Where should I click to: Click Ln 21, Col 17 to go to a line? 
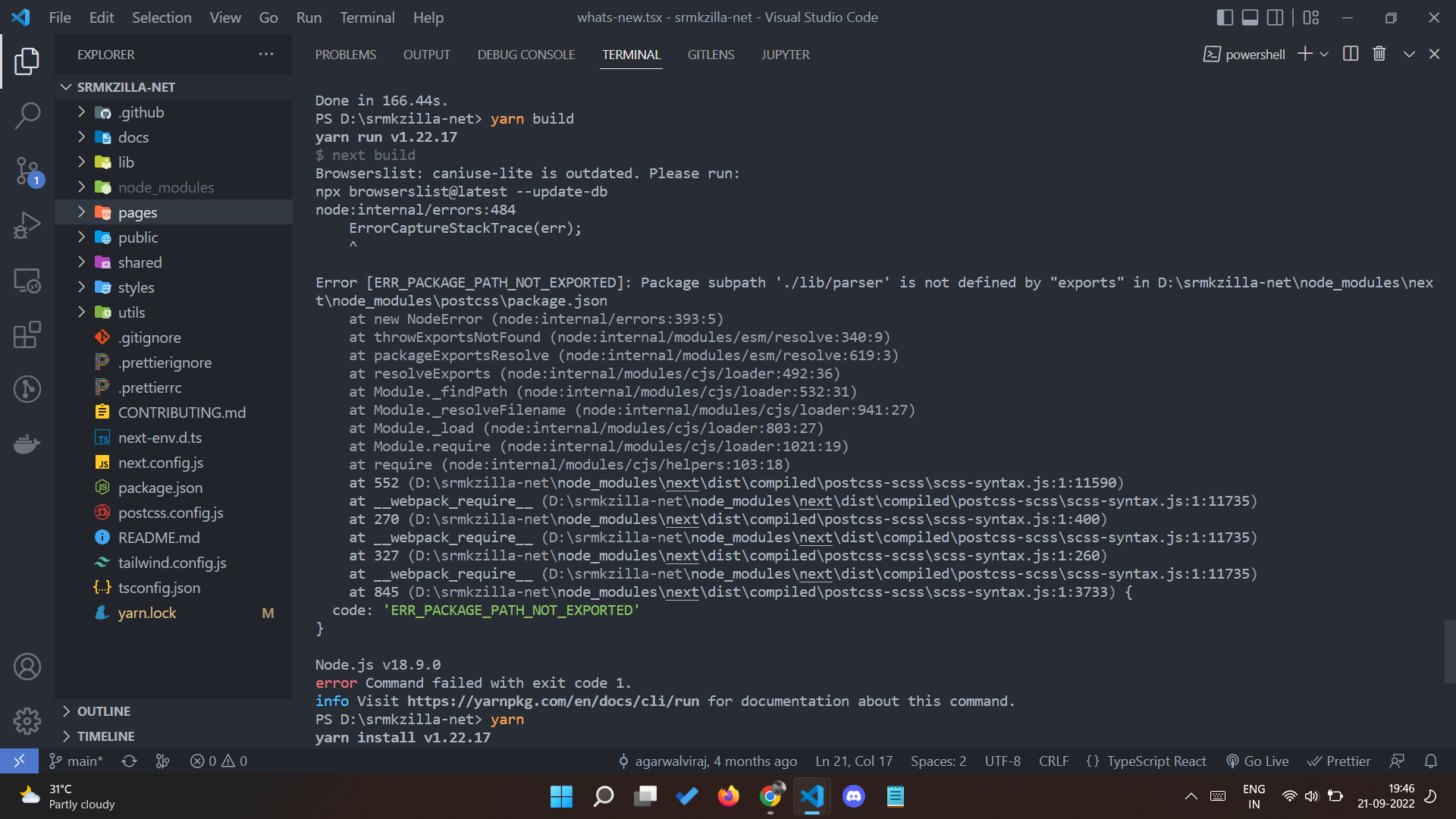(x=853, y=761)
